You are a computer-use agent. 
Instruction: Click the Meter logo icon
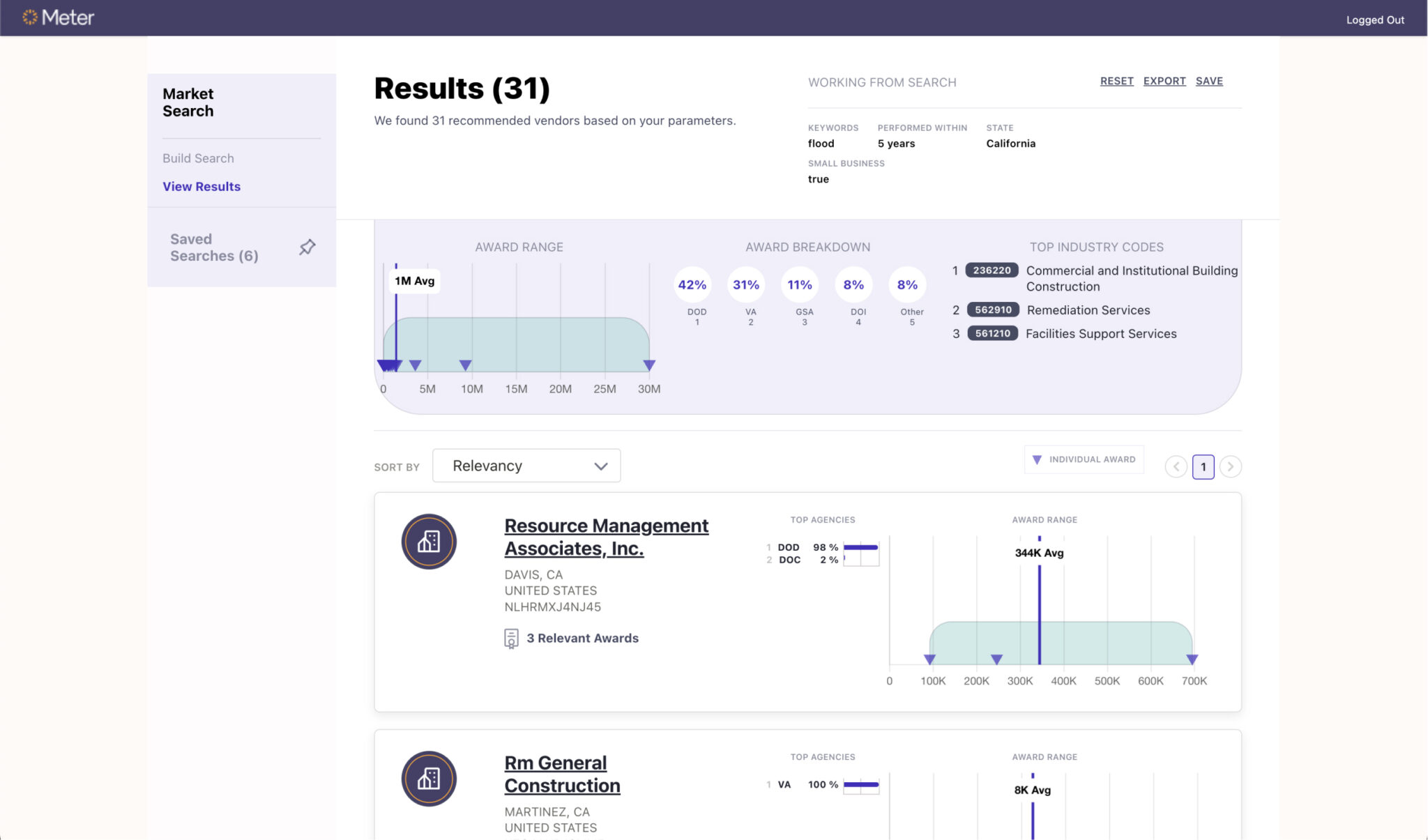pyautogui.click(x=29, y=17)
